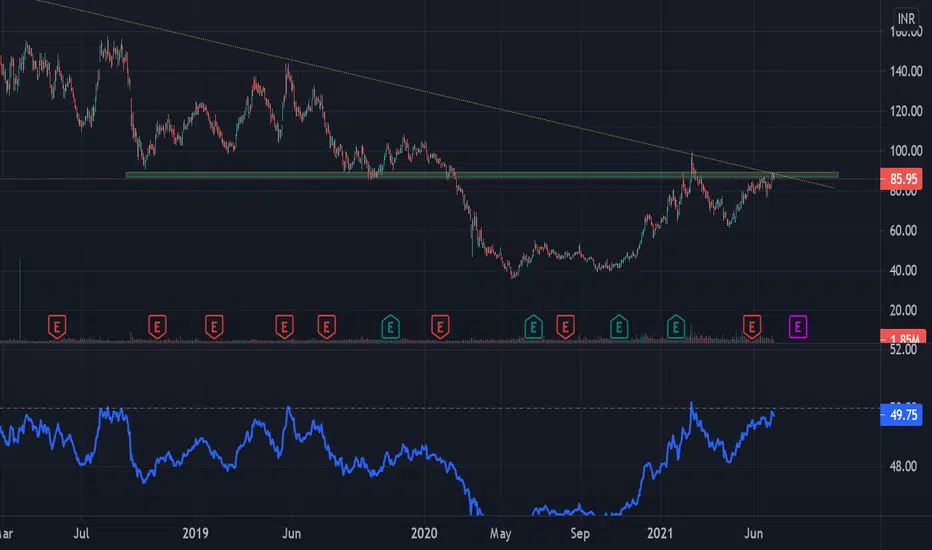This screenshot has width=932, height=550.
Task: Open the second red earnings marker from the left
Action: [x=157, y=326]
